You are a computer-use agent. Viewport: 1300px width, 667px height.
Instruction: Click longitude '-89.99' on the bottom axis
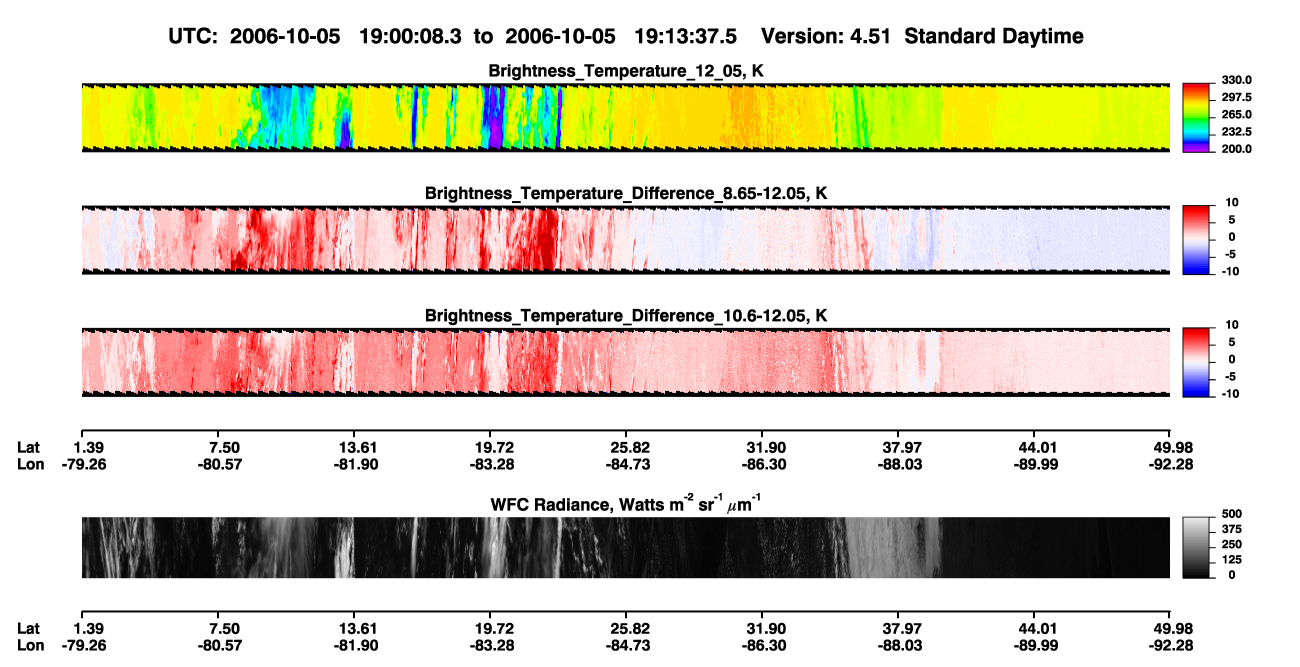(1034, 645)
